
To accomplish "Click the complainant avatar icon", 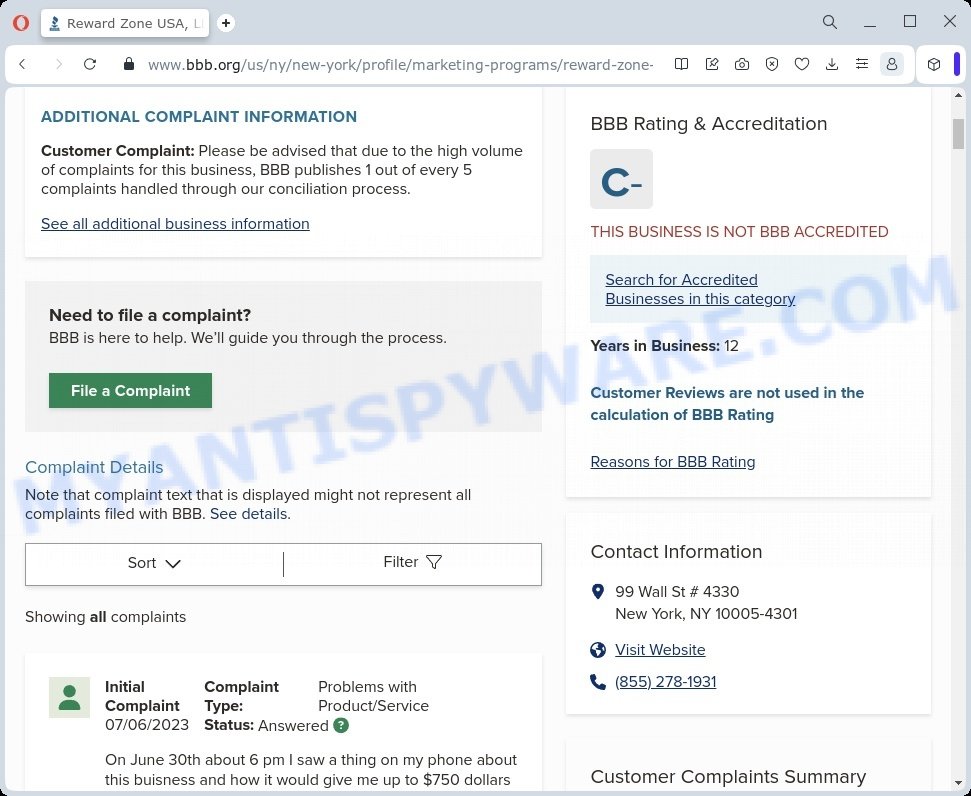I will tap(69, 698).
